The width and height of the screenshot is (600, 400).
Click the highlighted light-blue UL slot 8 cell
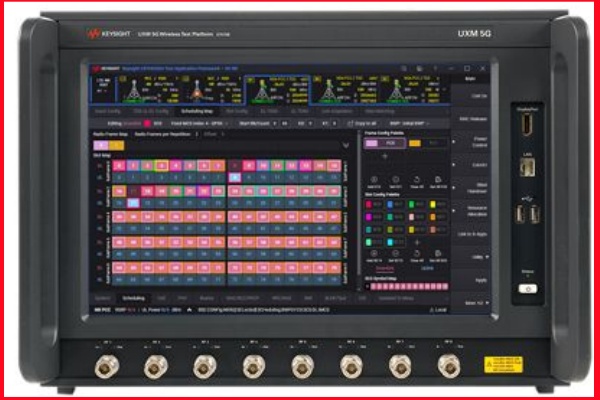[235, 178]
